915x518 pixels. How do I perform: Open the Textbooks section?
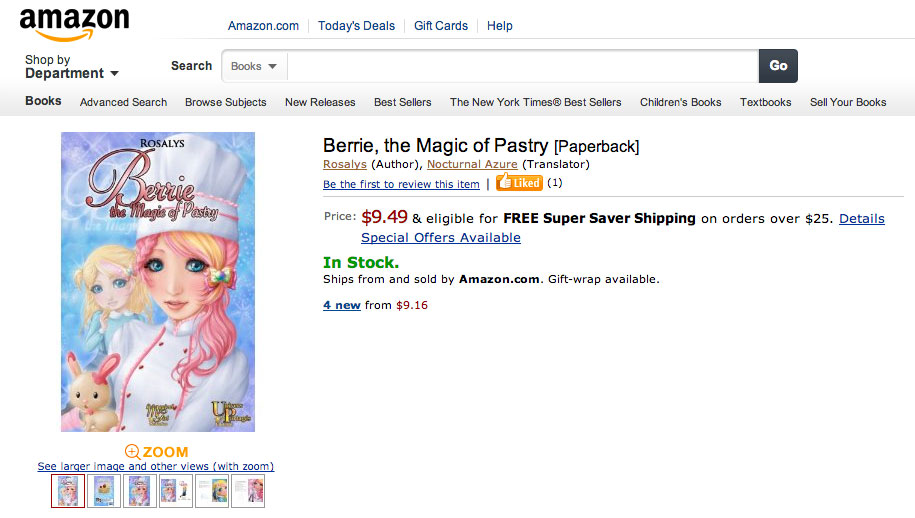coord(765,102)
